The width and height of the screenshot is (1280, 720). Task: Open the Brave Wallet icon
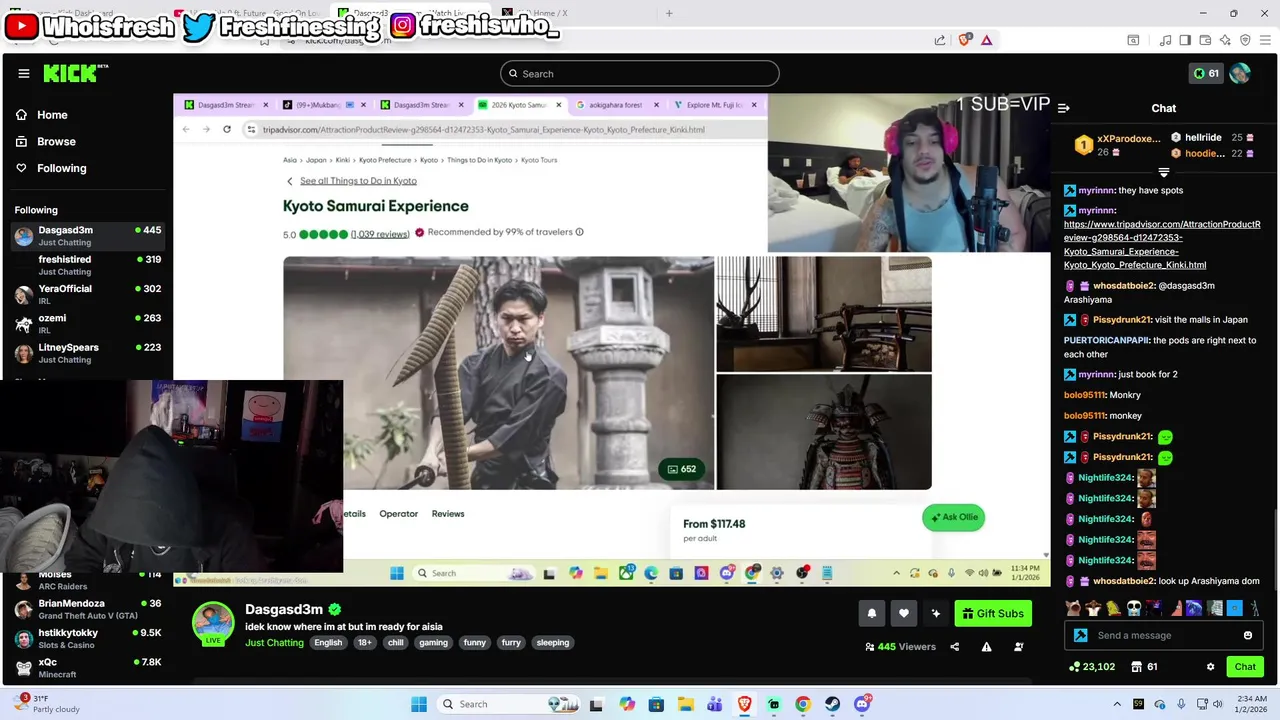click(x=1205, y=40)
